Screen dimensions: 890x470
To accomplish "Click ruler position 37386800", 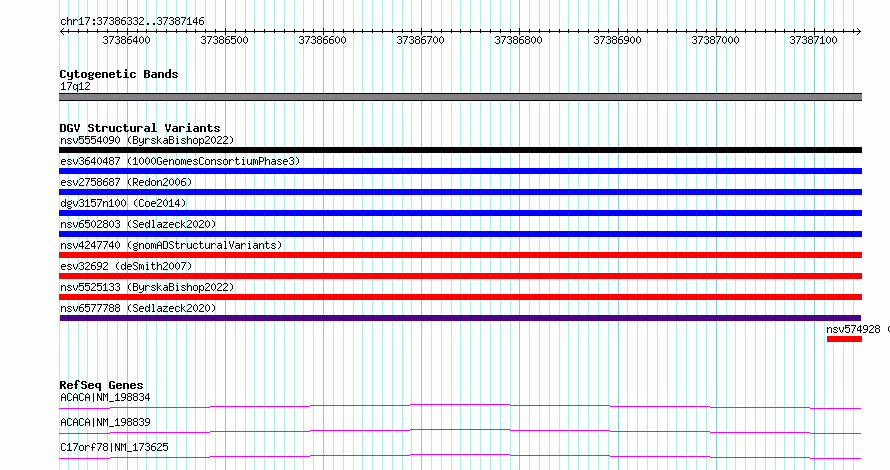I will coord(519,40).
